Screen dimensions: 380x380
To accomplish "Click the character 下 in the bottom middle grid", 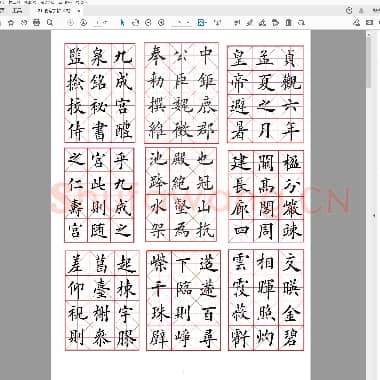I will [183, 265].
